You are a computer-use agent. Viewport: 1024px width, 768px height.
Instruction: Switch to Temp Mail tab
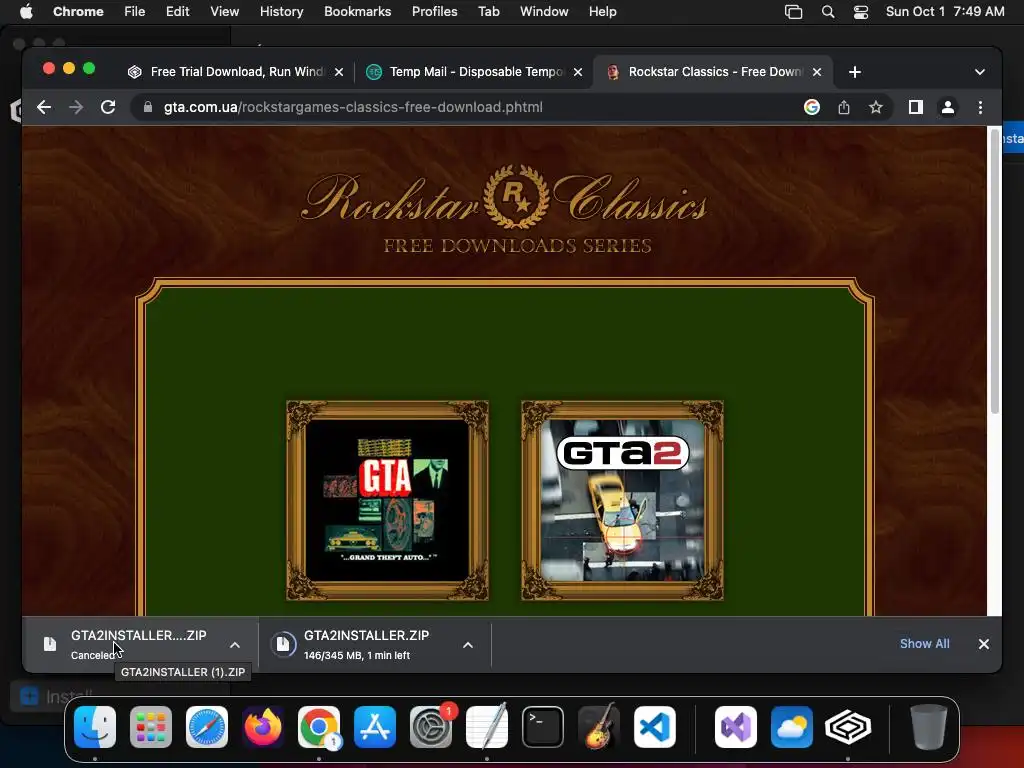(475, 72)
